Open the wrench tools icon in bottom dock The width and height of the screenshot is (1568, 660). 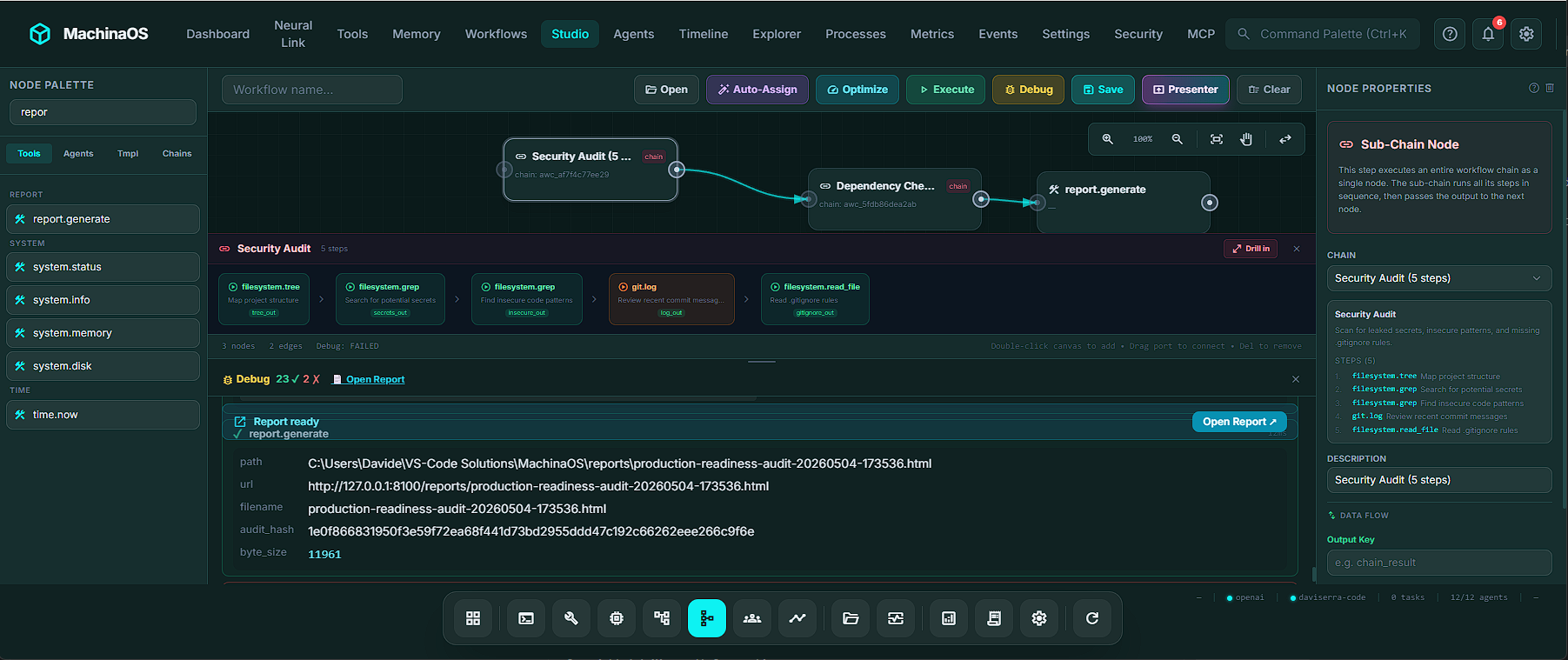point(571,618)
